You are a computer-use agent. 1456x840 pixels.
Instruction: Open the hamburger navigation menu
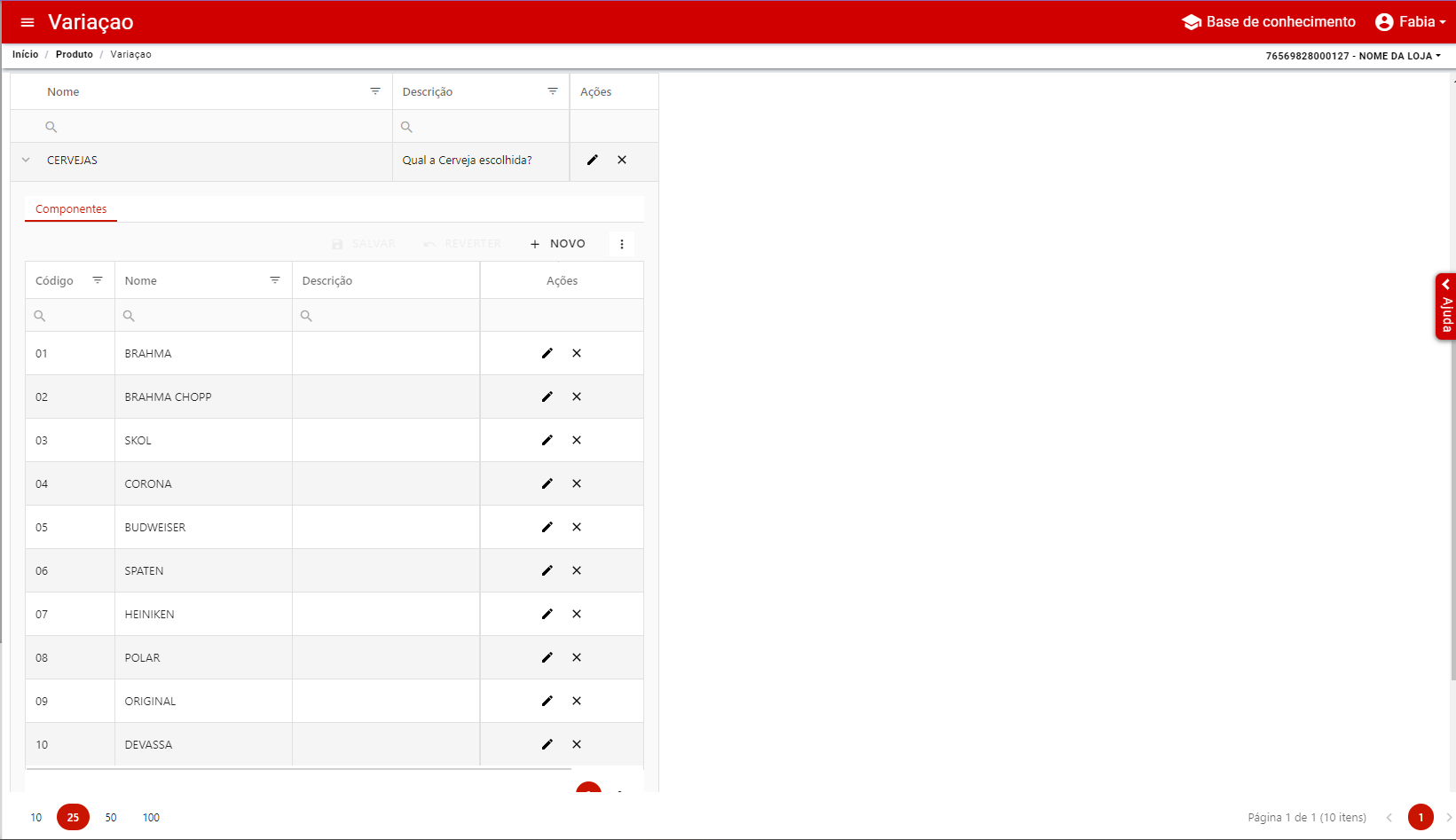tap(28, 22)
